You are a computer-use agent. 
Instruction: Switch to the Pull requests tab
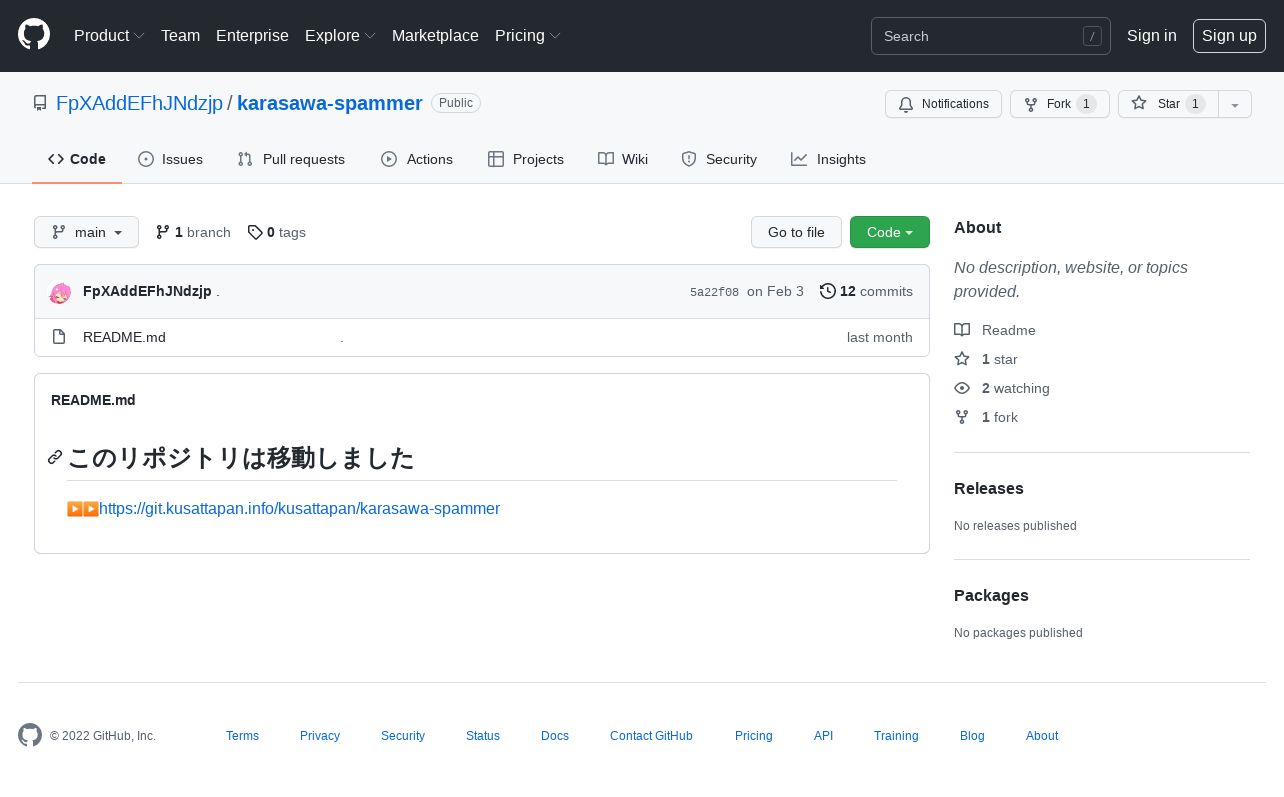click(x=291, y=159)
